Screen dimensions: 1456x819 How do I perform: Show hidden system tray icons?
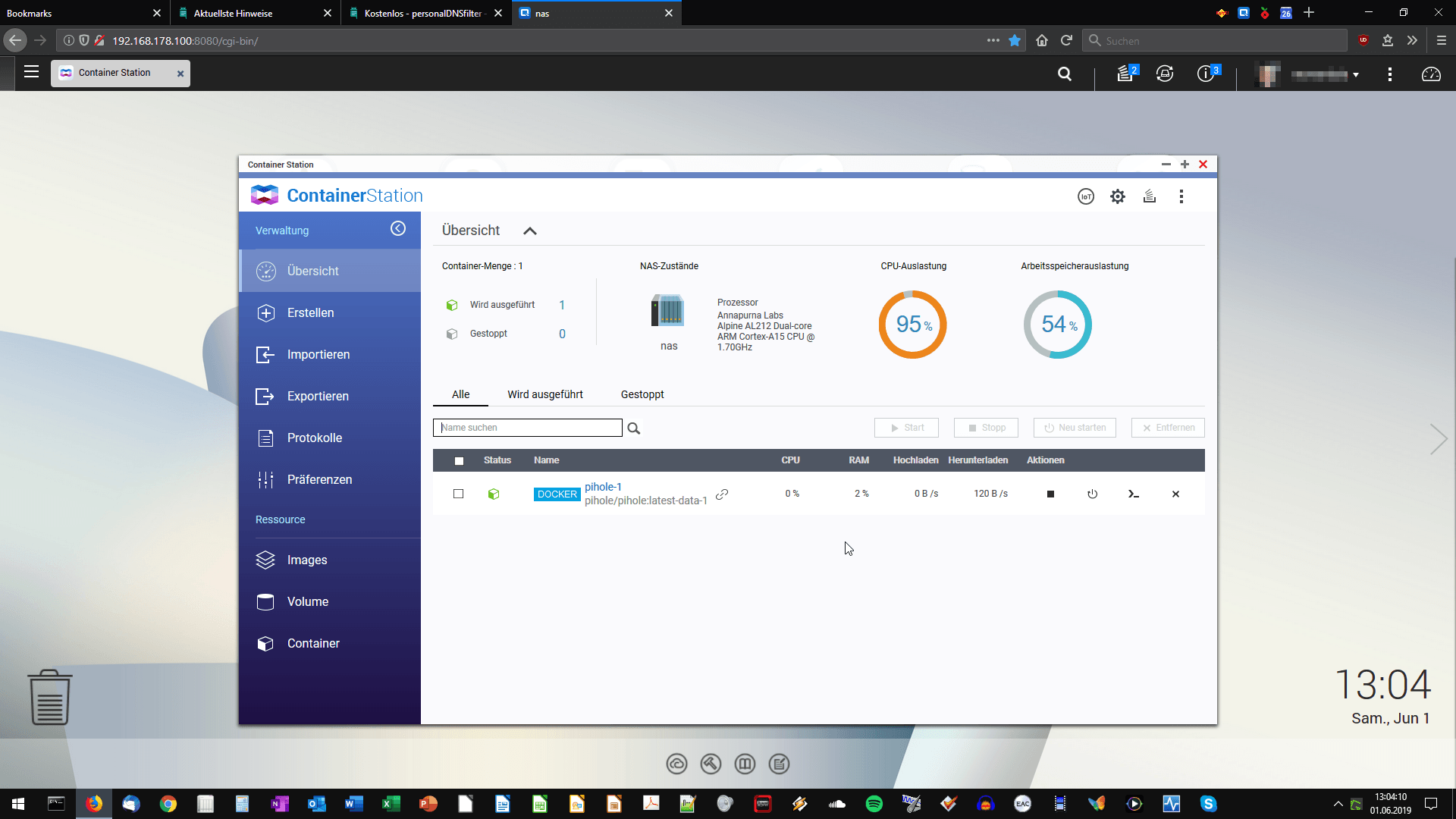pyautogui.click(x=1338, y=804)
